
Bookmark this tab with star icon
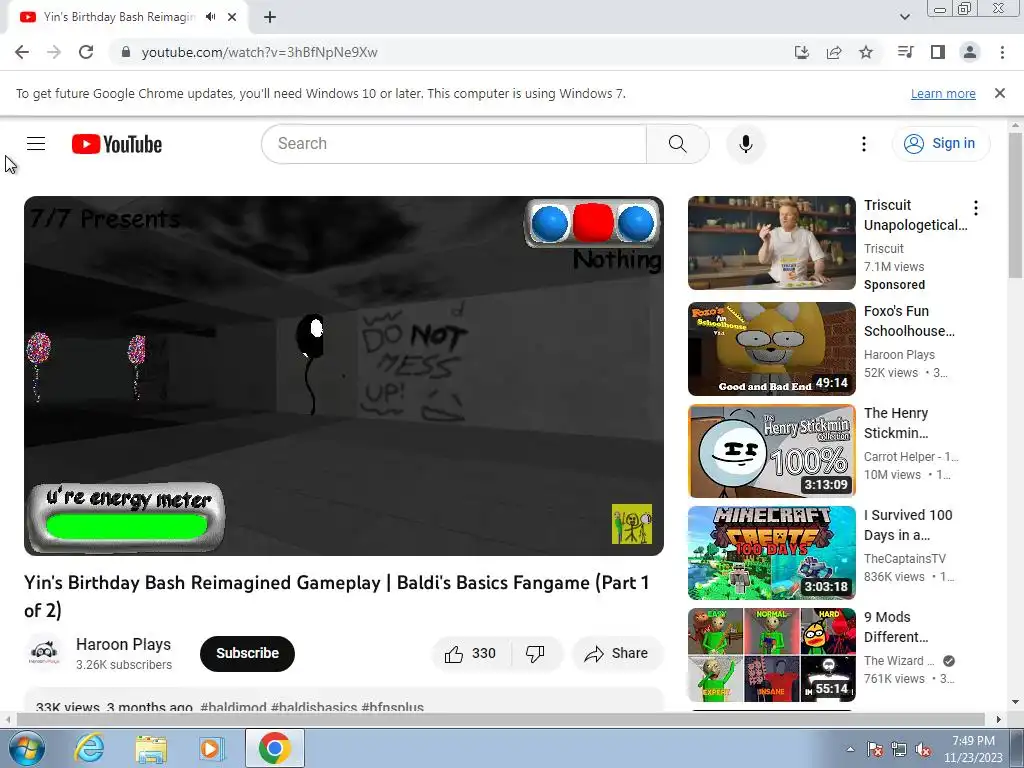click(866, 52)
